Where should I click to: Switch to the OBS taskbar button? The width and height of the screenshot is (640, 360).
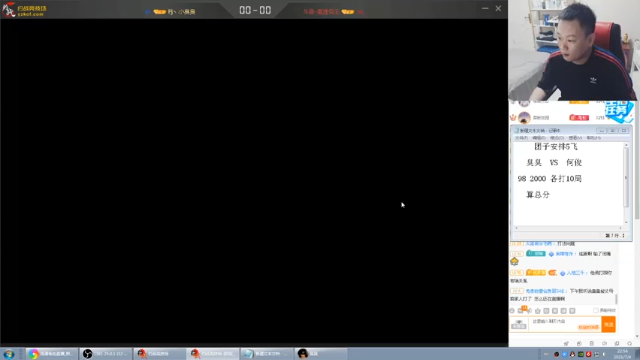[x=105, y=354]
